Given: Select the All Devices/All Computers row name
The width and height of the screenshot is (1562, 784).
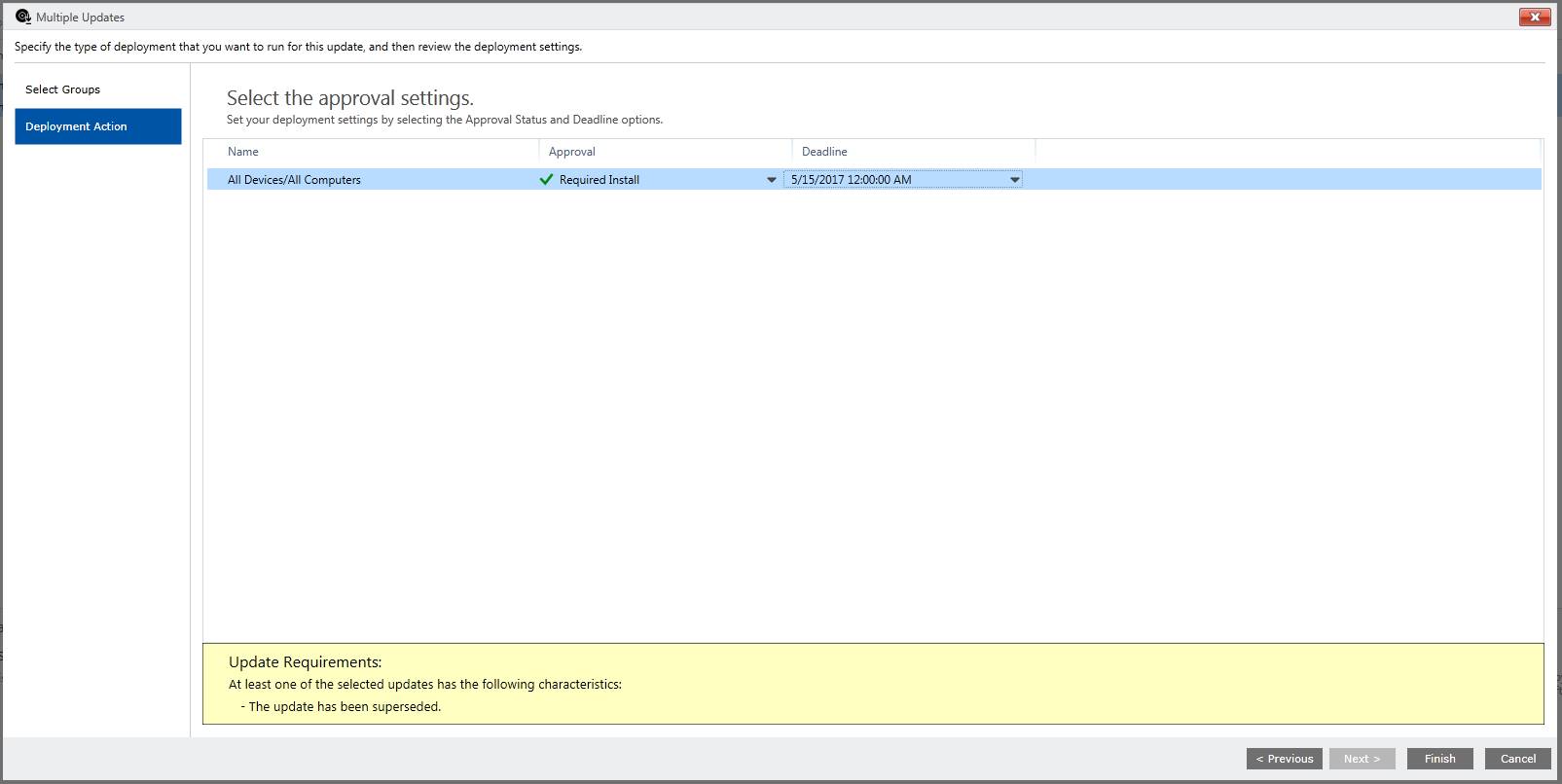Looking at the screenshot, I should pyautogui.click(x=294, y=180).
